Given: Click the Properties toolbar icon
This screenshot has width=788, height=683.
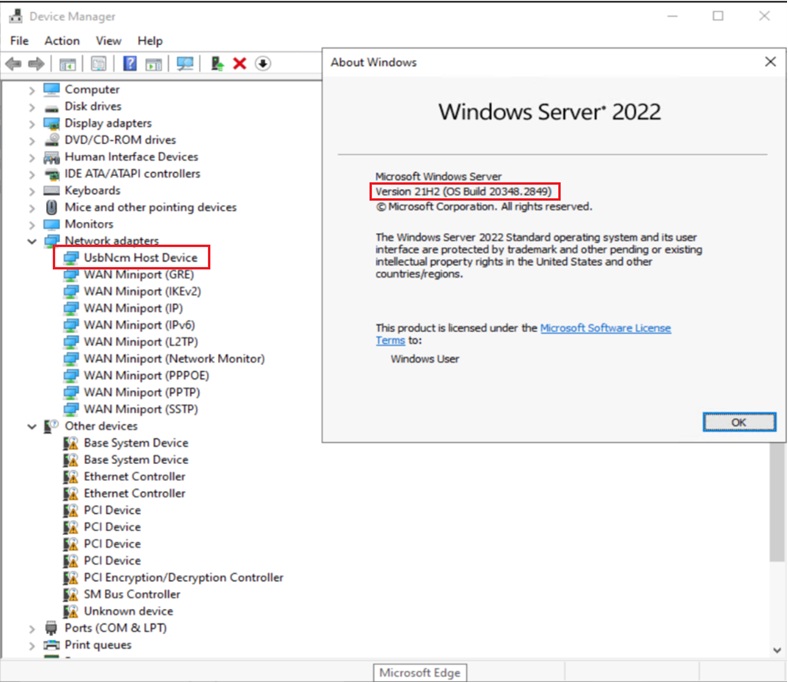Looking at the screenshot, I should (x=98, y=64).
